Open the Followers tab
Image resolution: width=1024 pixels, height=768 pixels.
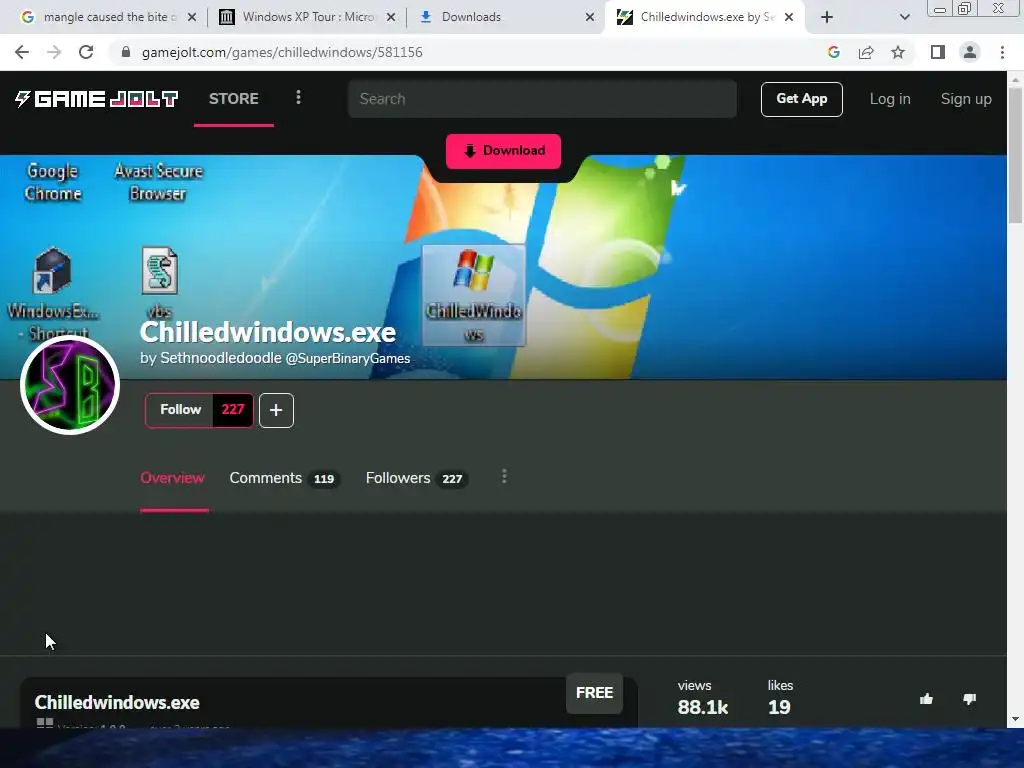(x=415, y=478)
